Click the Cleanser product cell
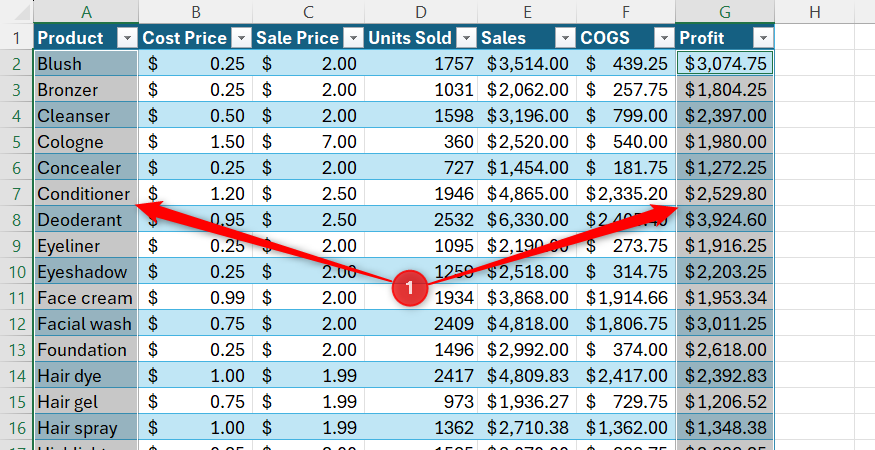 [x=86, y=116]
